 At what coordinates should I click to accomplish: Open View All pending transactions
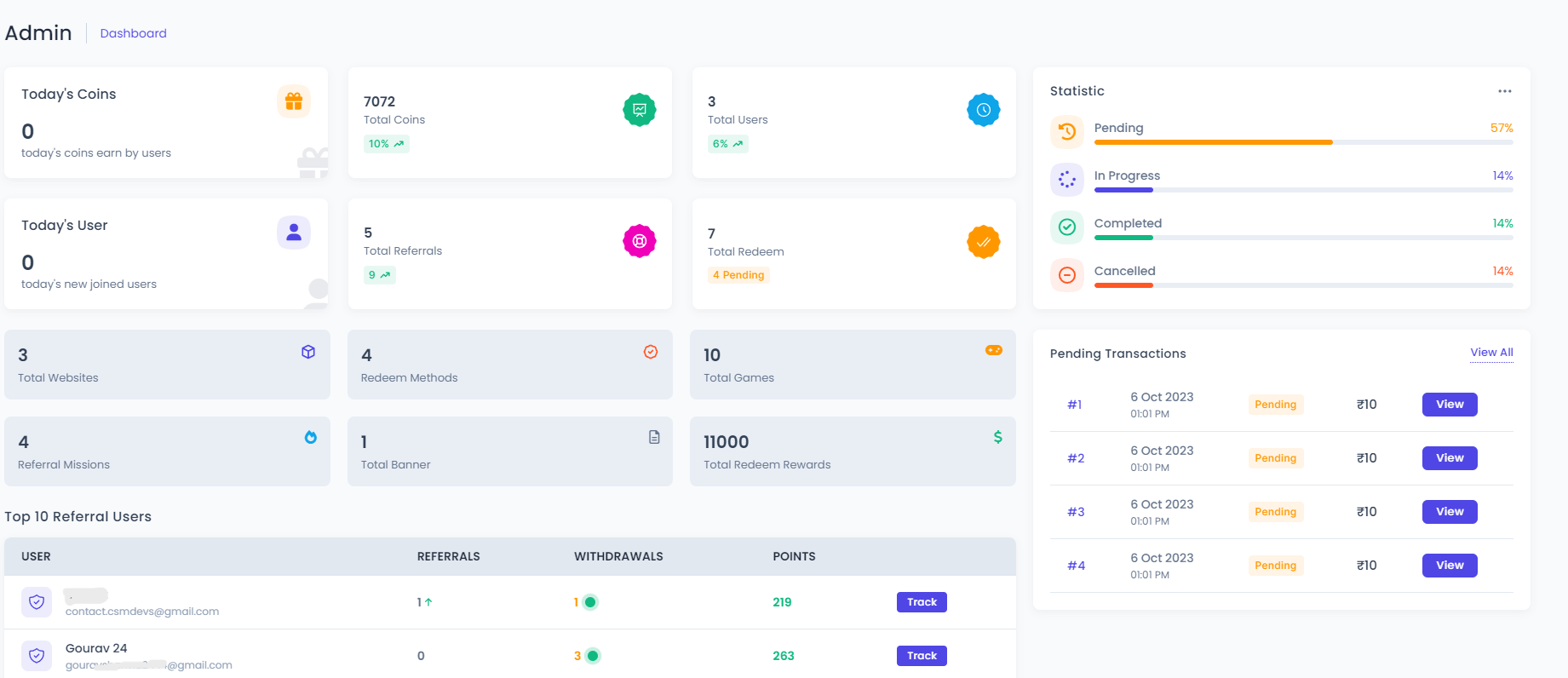click(x=1491, y=353)
